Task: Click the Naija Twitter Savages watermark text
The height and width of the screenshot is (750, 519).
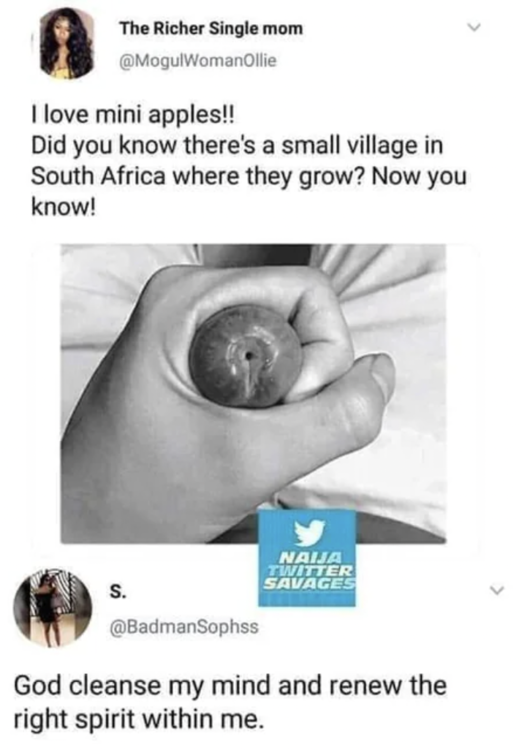Action: [x=309, y=572]
